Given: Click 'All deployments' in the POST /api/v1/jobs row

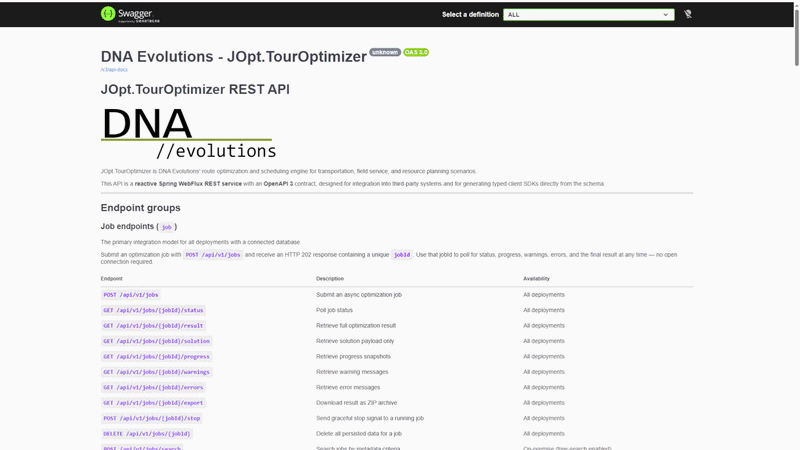Looking at the screenshot, I should 544,295.
